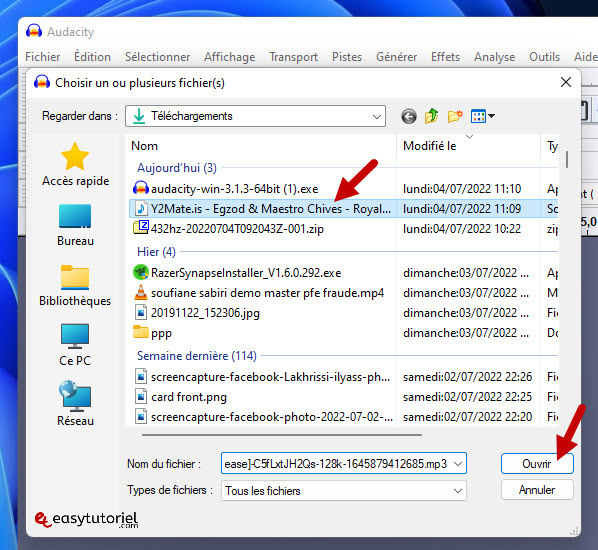
Task: Click the Ouvrir button
Action: pyautogui.click(x=537, y=464)
